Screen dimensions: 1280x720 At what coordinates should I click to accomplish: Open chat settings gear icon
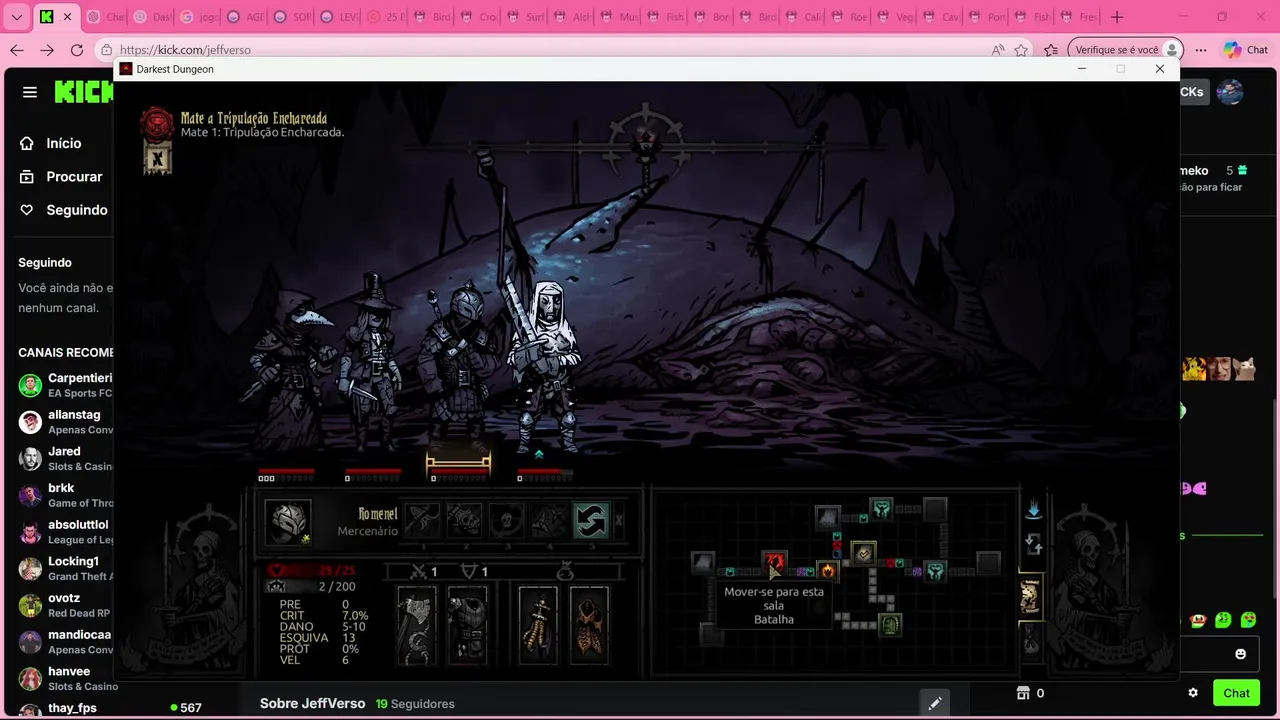point(1193,693)
